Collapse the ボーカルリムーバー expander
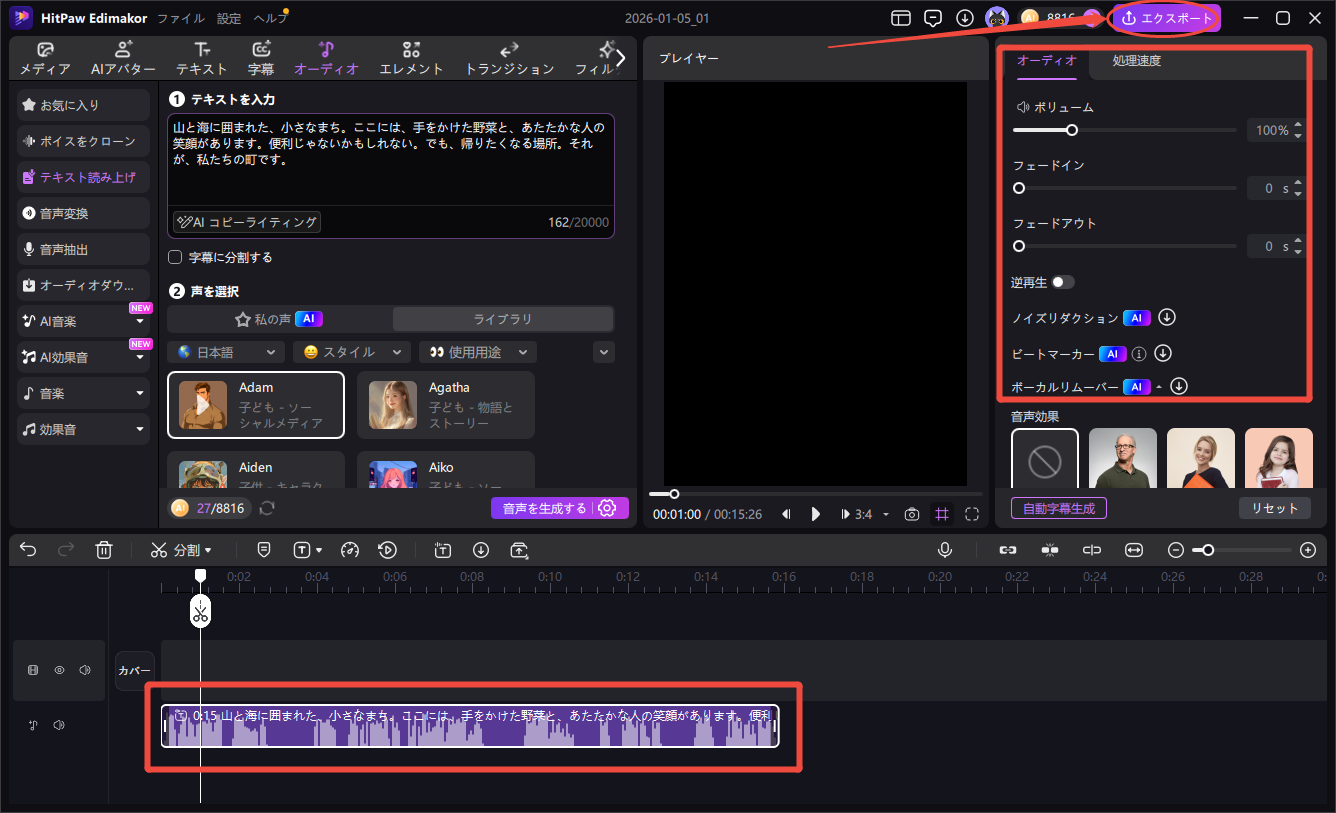1336x813 pixels. pos(1158,386)
